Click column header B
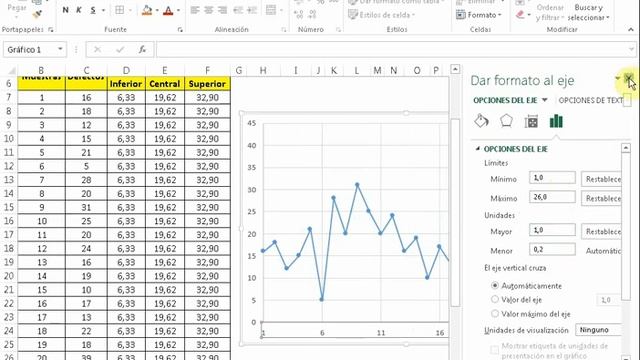The width and height of the screenshot is (640, 360). click(x=41, y=70)
